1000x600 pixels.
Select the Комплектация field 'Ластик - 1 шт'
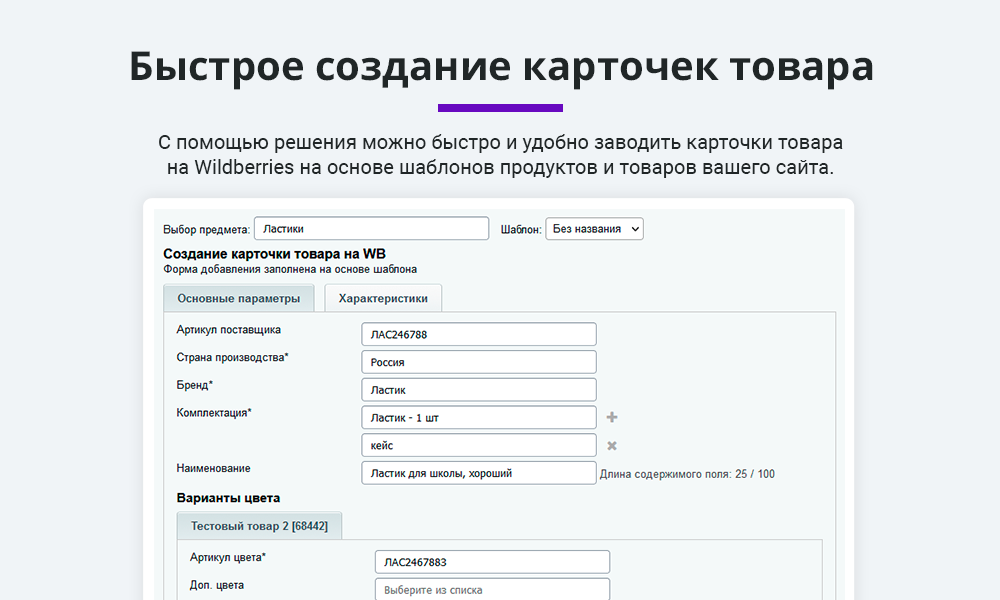coord(478,418)
